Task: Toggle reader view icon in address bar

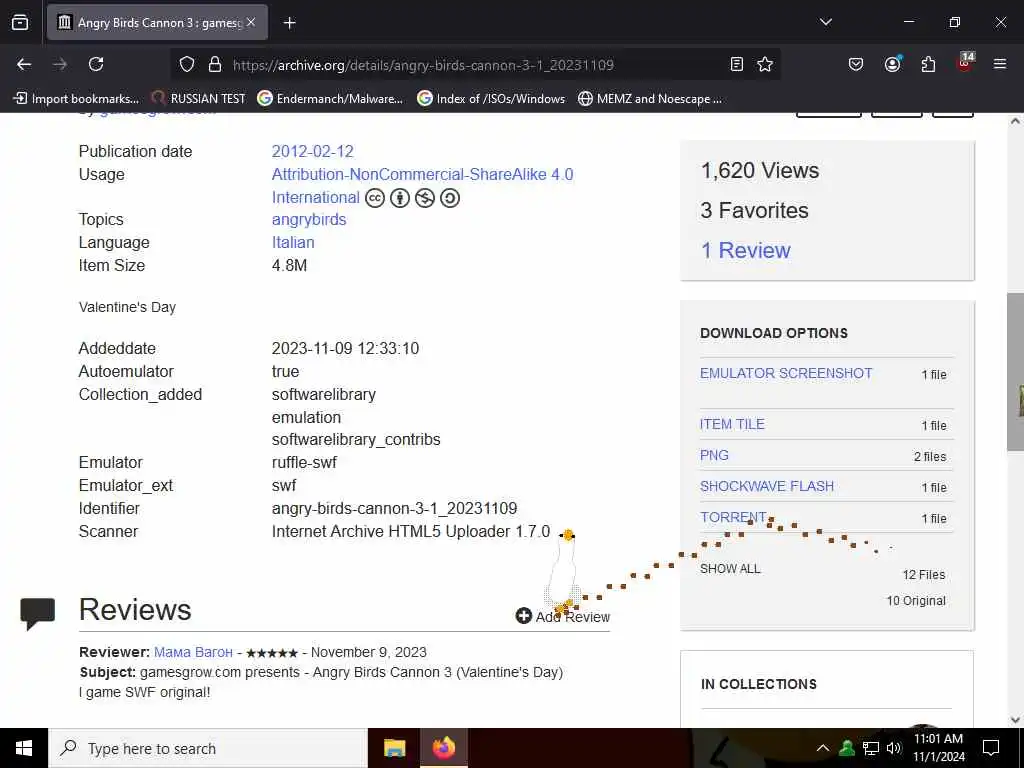Action: (737, 64)
